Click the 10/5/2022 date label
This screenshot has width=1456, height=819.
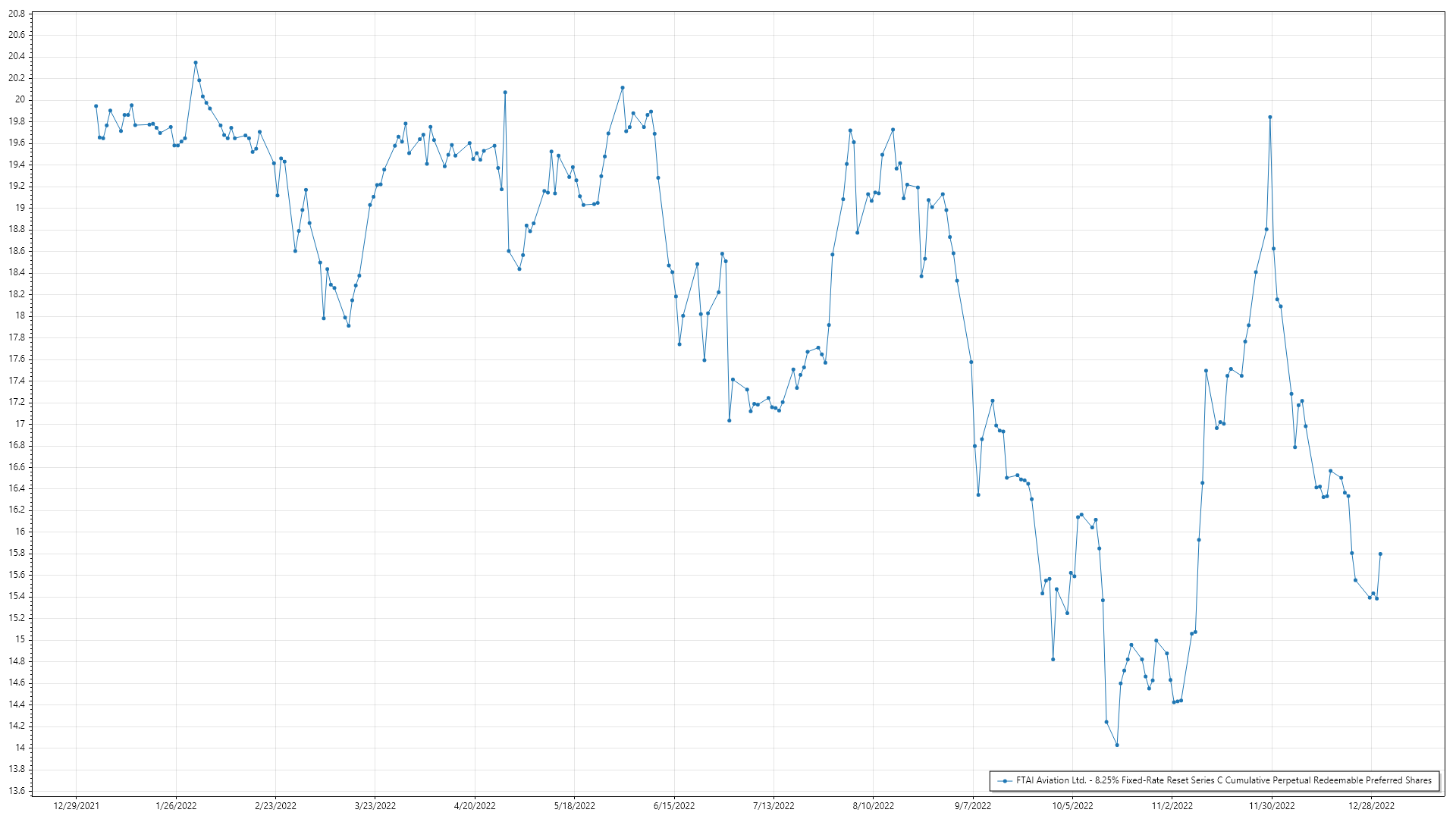tap(1072, 806)
